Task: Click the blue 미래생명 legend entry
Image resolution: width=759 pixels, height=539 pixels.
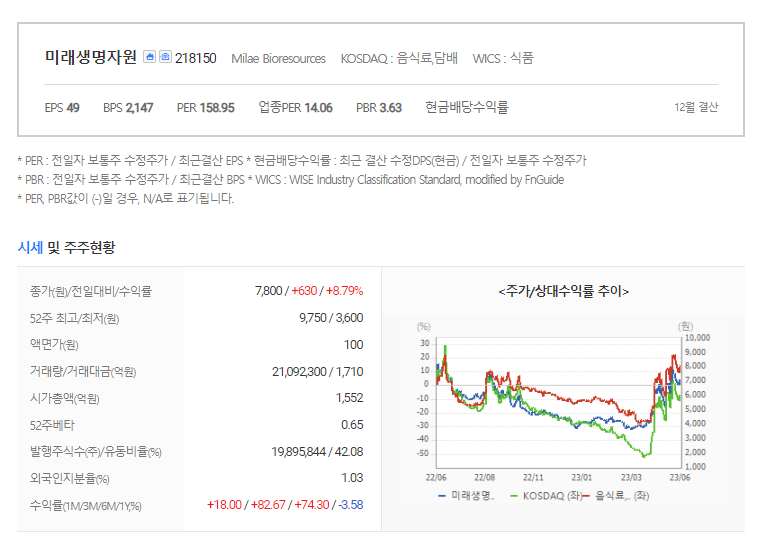Action: 466,496
